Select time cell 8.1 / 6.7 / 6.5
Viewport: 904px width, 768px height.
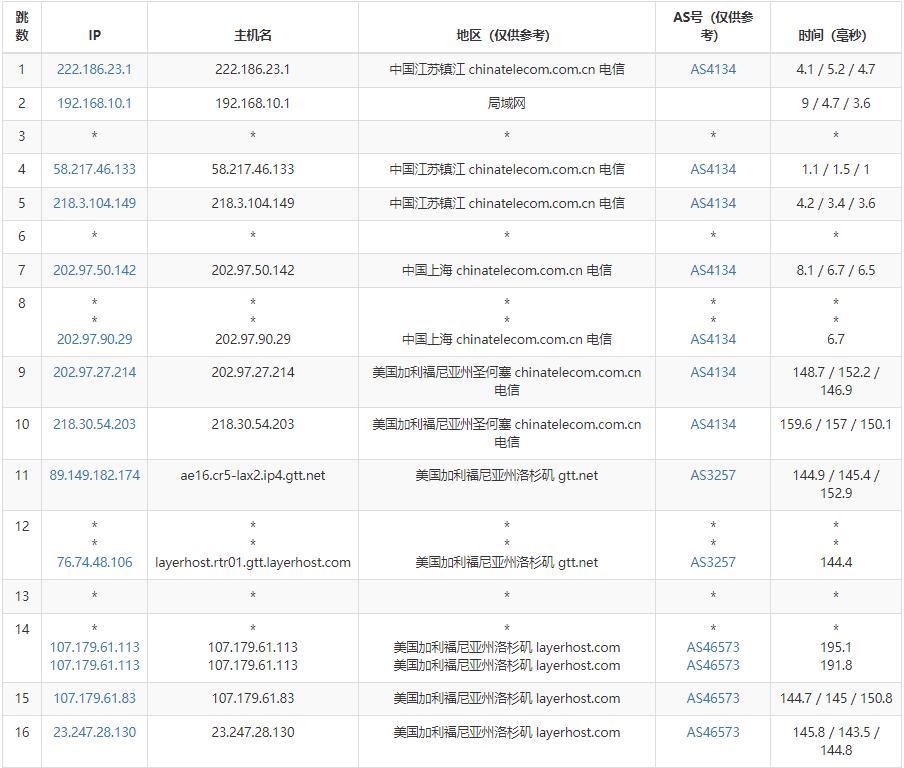835,270
